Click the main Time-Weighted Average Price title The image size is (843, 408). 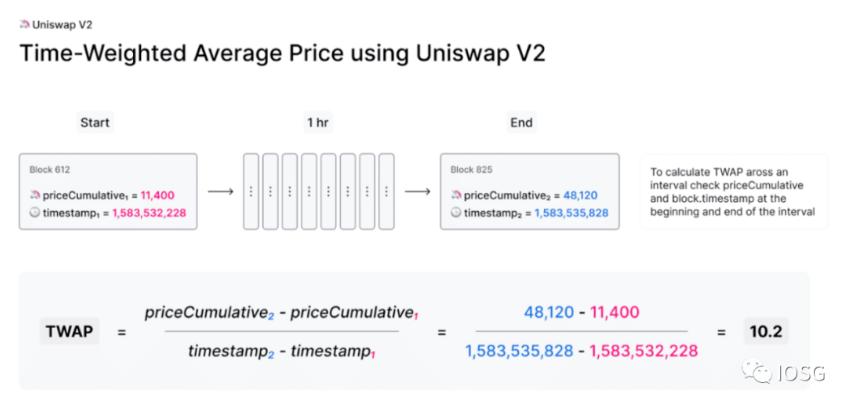[x=283, y=54]
